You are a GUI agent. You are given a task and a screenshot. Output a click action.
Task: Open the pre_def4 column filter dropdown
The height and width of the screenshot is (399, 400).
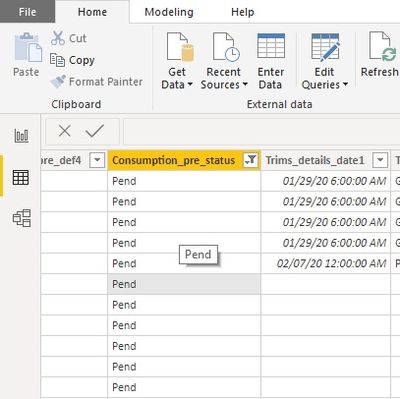pos(97,160)
